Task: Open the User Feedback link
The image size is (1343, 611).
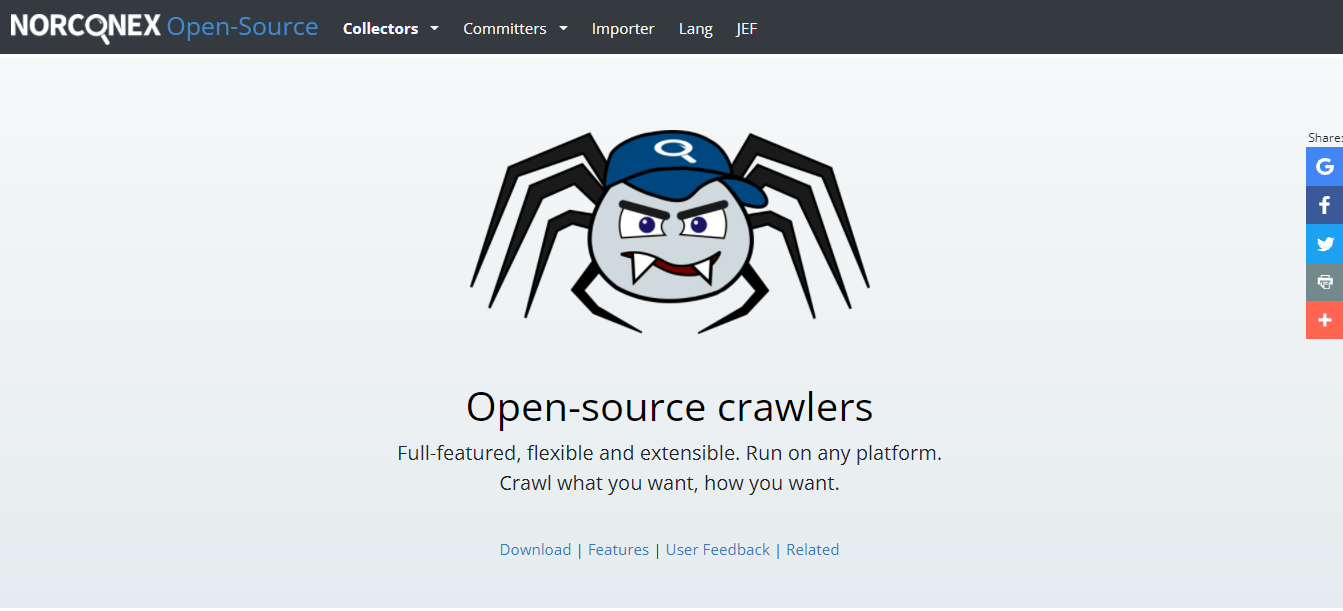Action: point(718,549)
